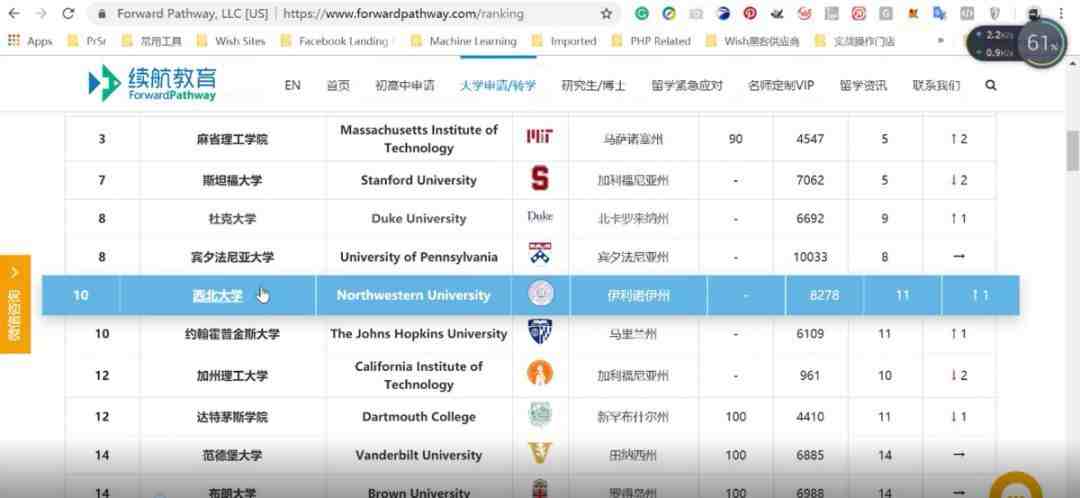Screen dimensions: 1080x498
Task: Open the 杜克大学 row link
Action: pyautogui.click(x=232, y=219)
